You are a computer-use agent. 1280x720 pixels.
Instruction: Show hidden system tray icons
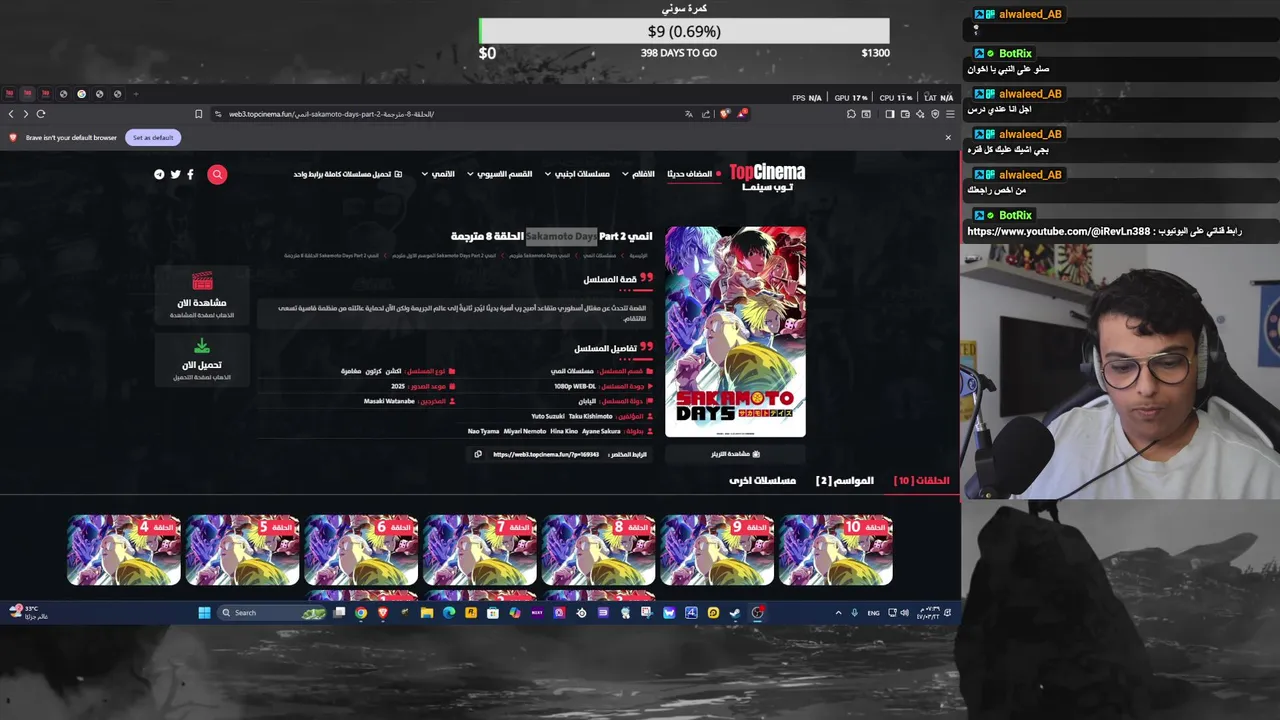[x=838, y=613]
